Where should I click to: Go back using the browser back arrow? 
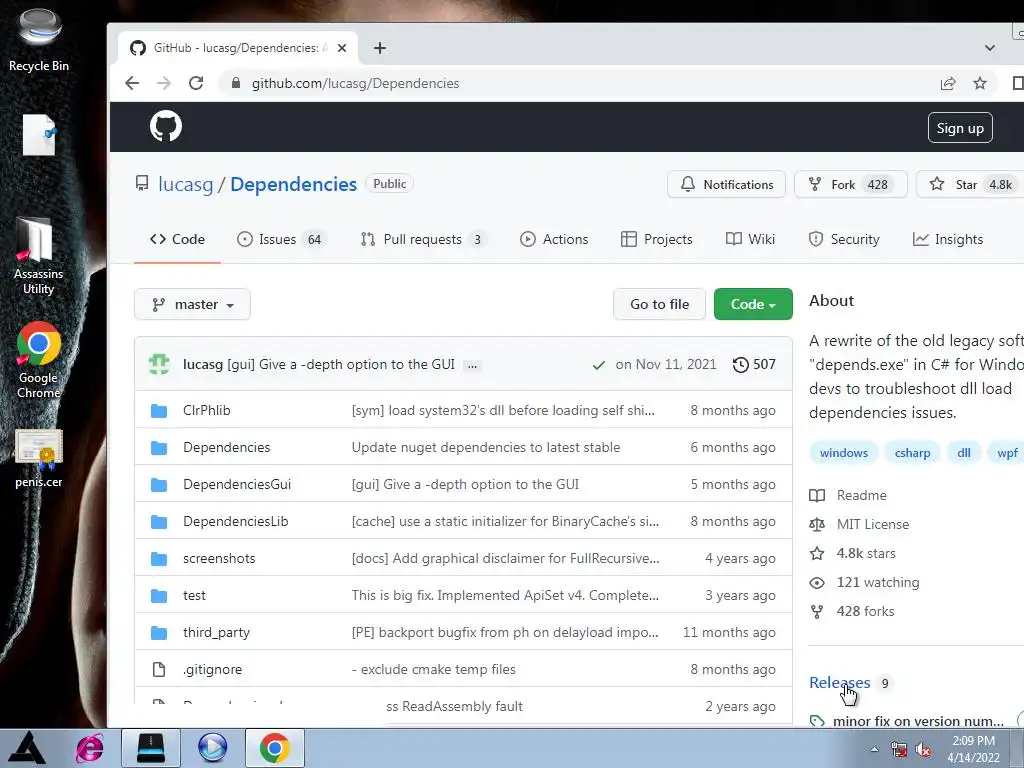coord(132,83)
